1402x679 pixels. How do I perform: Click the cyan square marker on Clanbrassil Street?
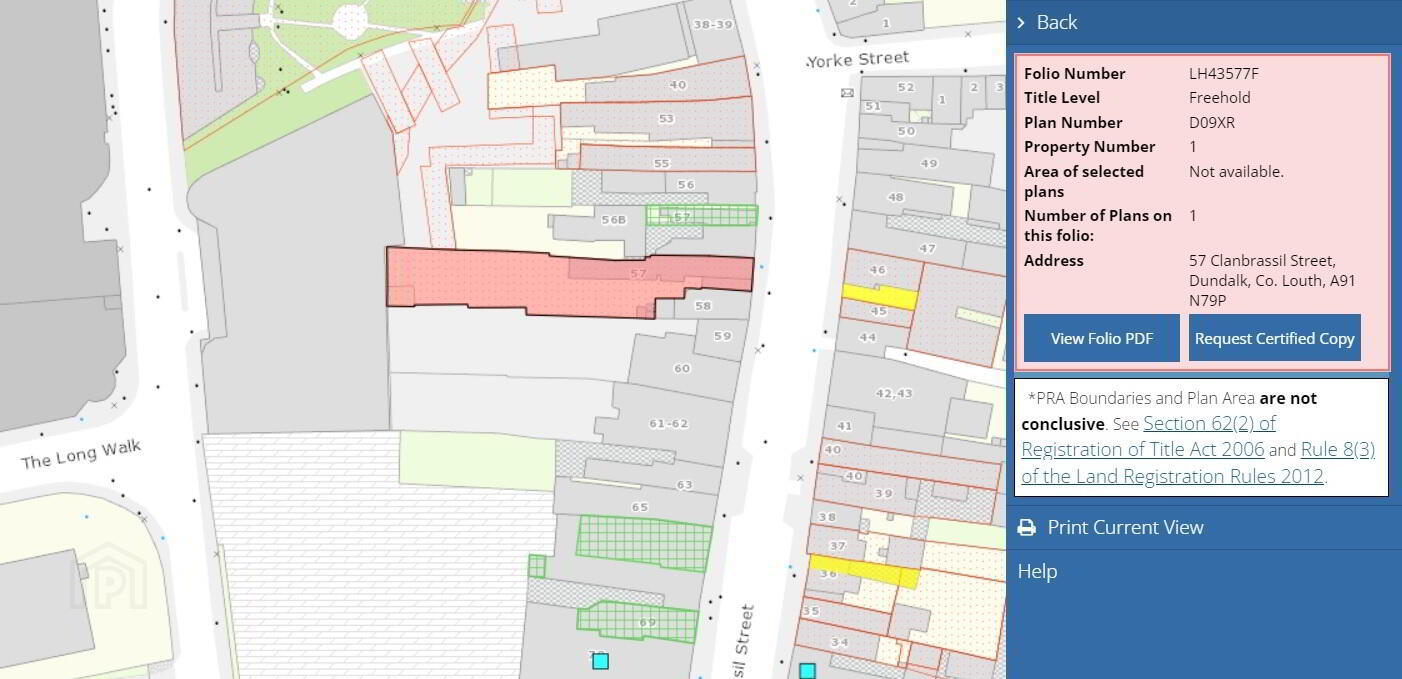tap(807, 671)
